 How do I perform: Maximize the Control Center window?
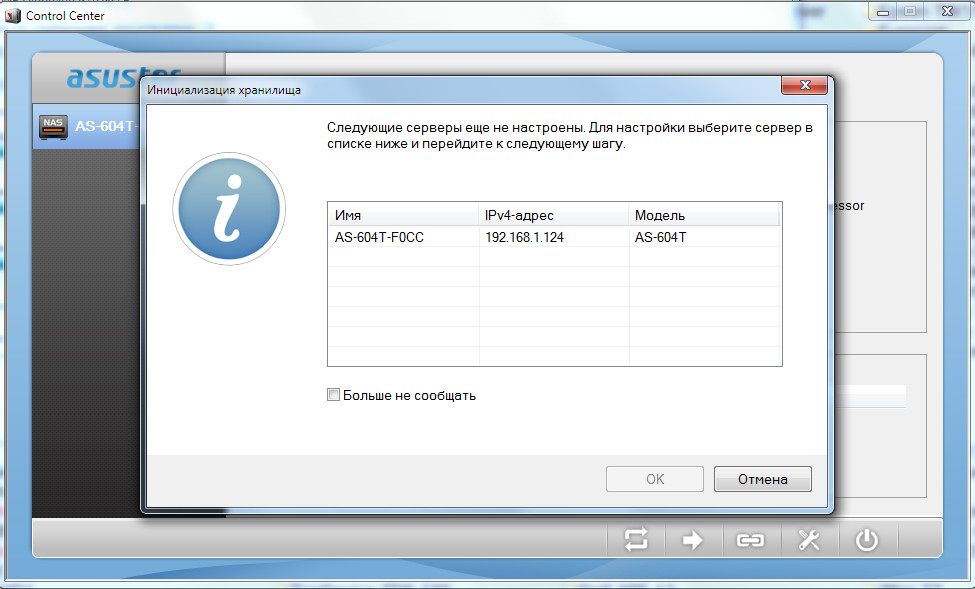pyautogui.click(x=909, y=12)
